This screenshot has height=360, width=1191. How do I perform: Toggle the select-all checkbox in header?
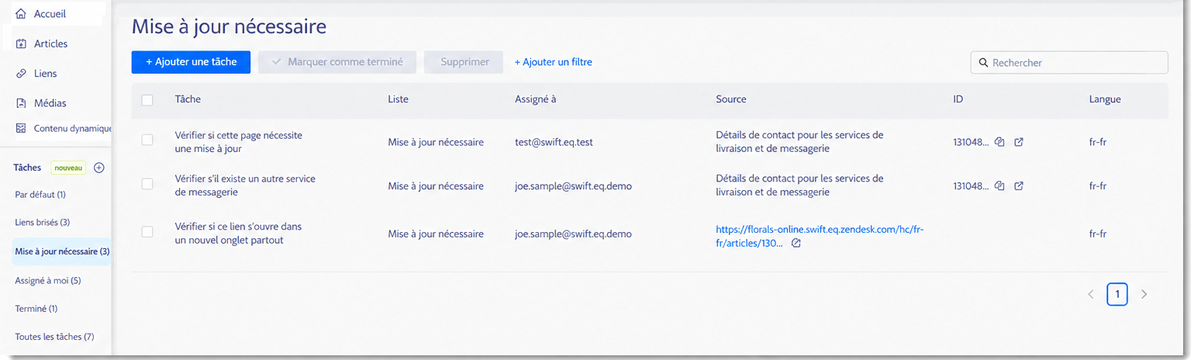[x=147, y=99]
